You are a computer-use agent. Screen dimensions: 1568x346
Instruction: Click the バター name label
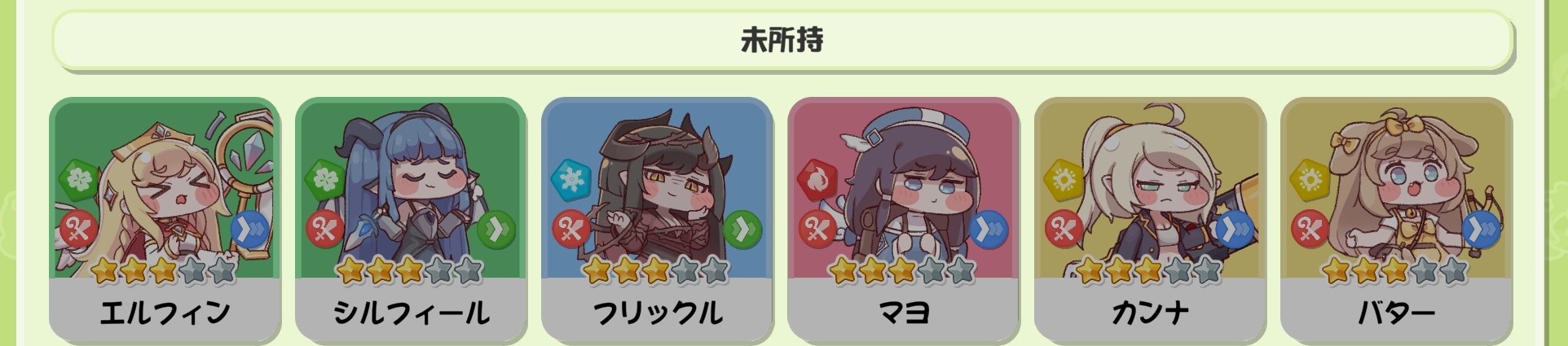tap(1396, 313)
